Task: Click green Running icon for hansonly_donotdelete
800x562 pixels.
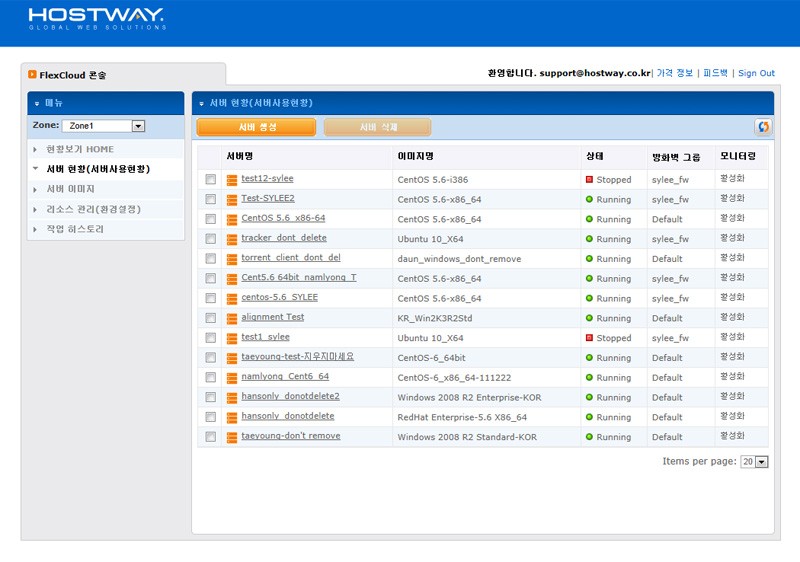Action: click(x=589, y=417)
